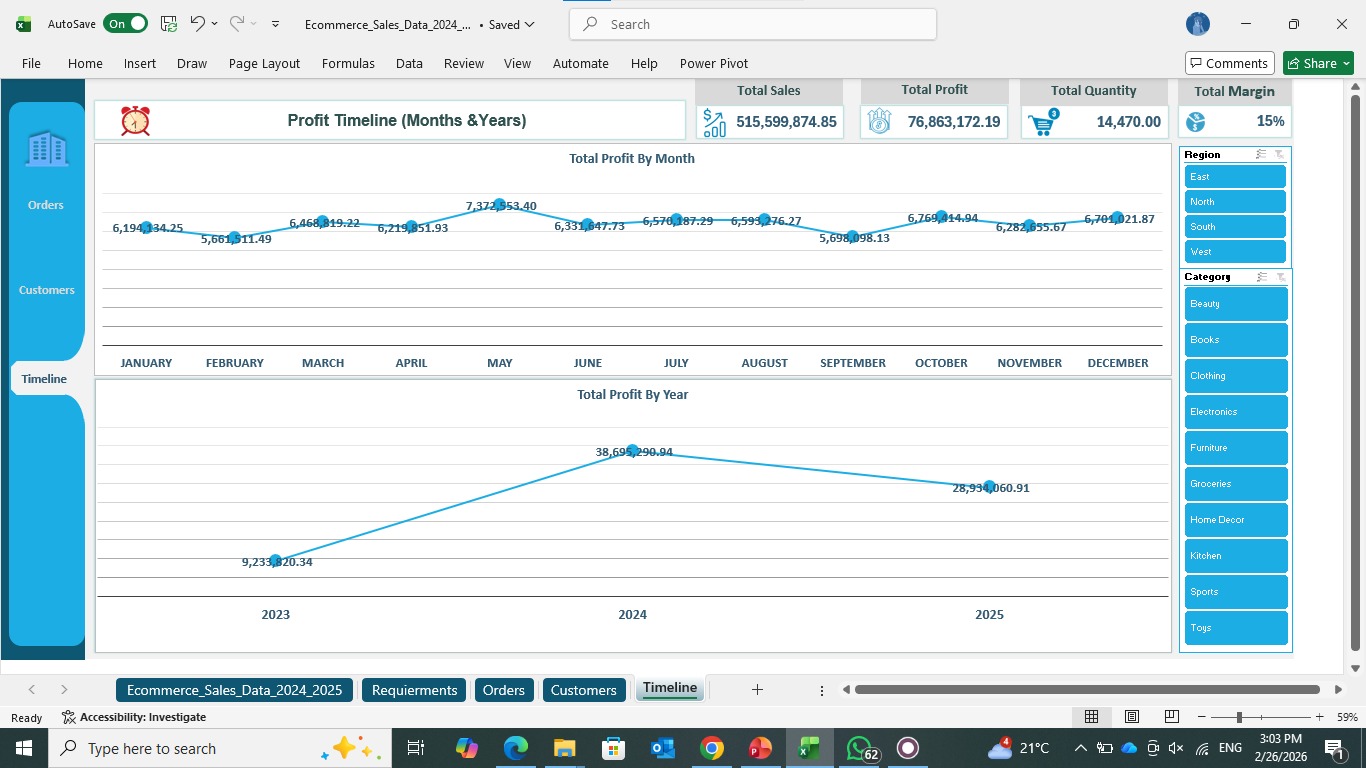Screen dimensions: 1366x768
Task: Toggle the Electronics category slicer item
Action: 1236,412
